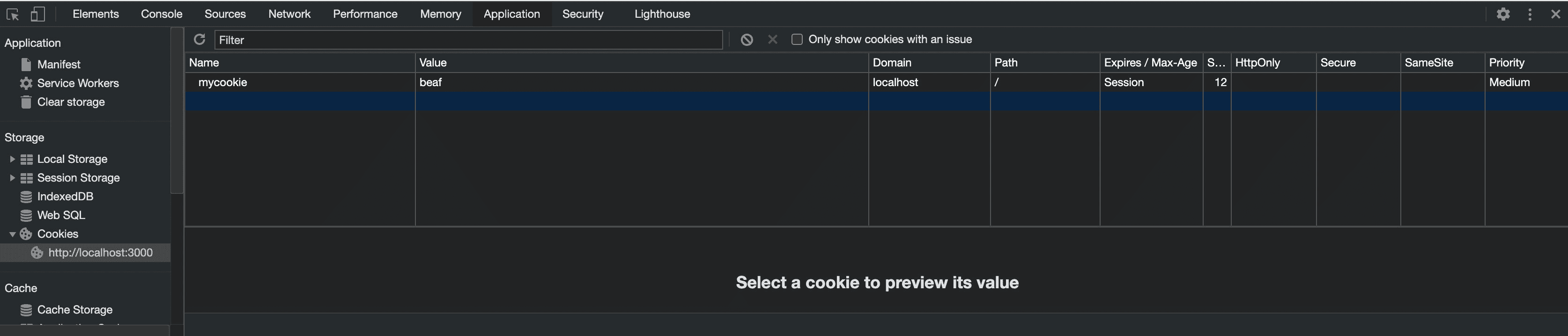The image size is (1568, 336).
Task: Switch to the Network tab
Action: point(289,14)
